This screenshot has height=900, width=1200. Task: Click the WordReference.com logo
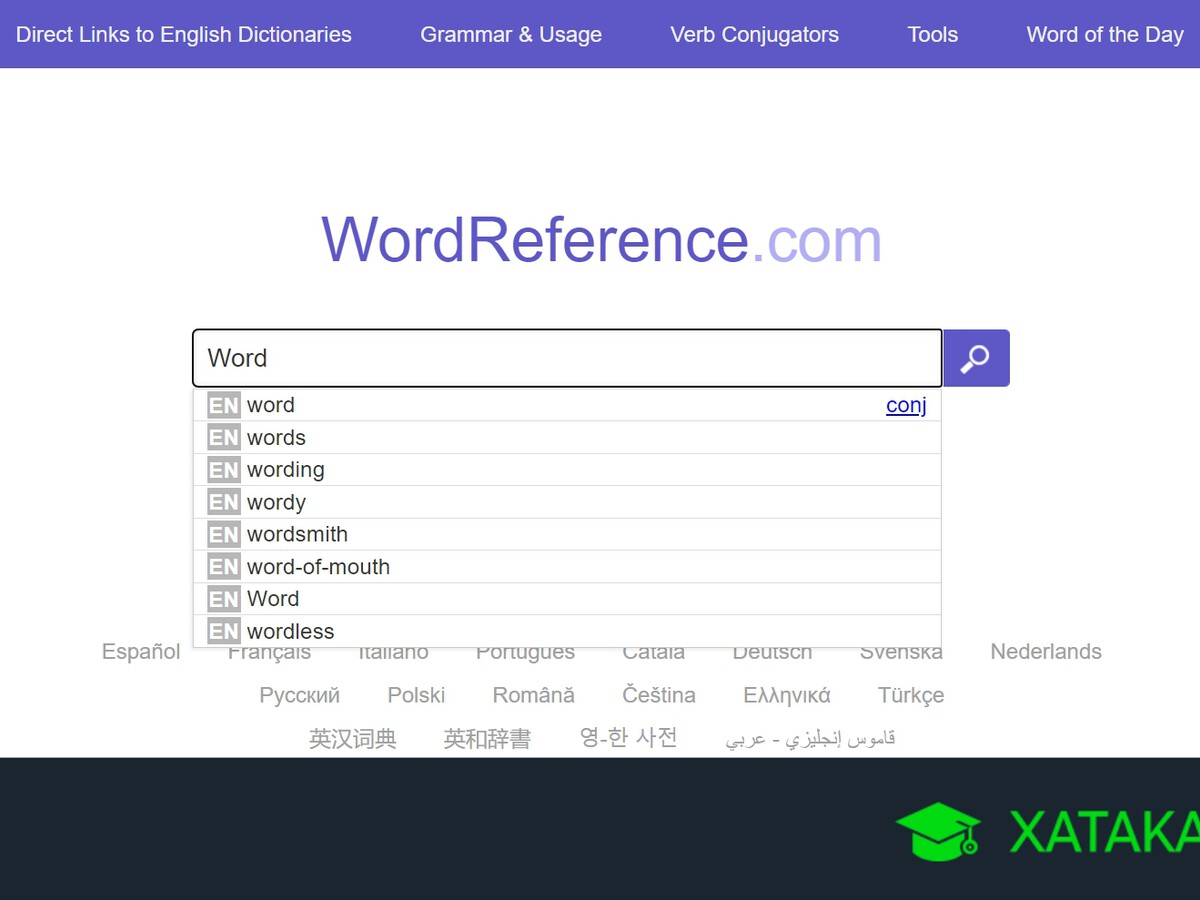pos(601,240)
